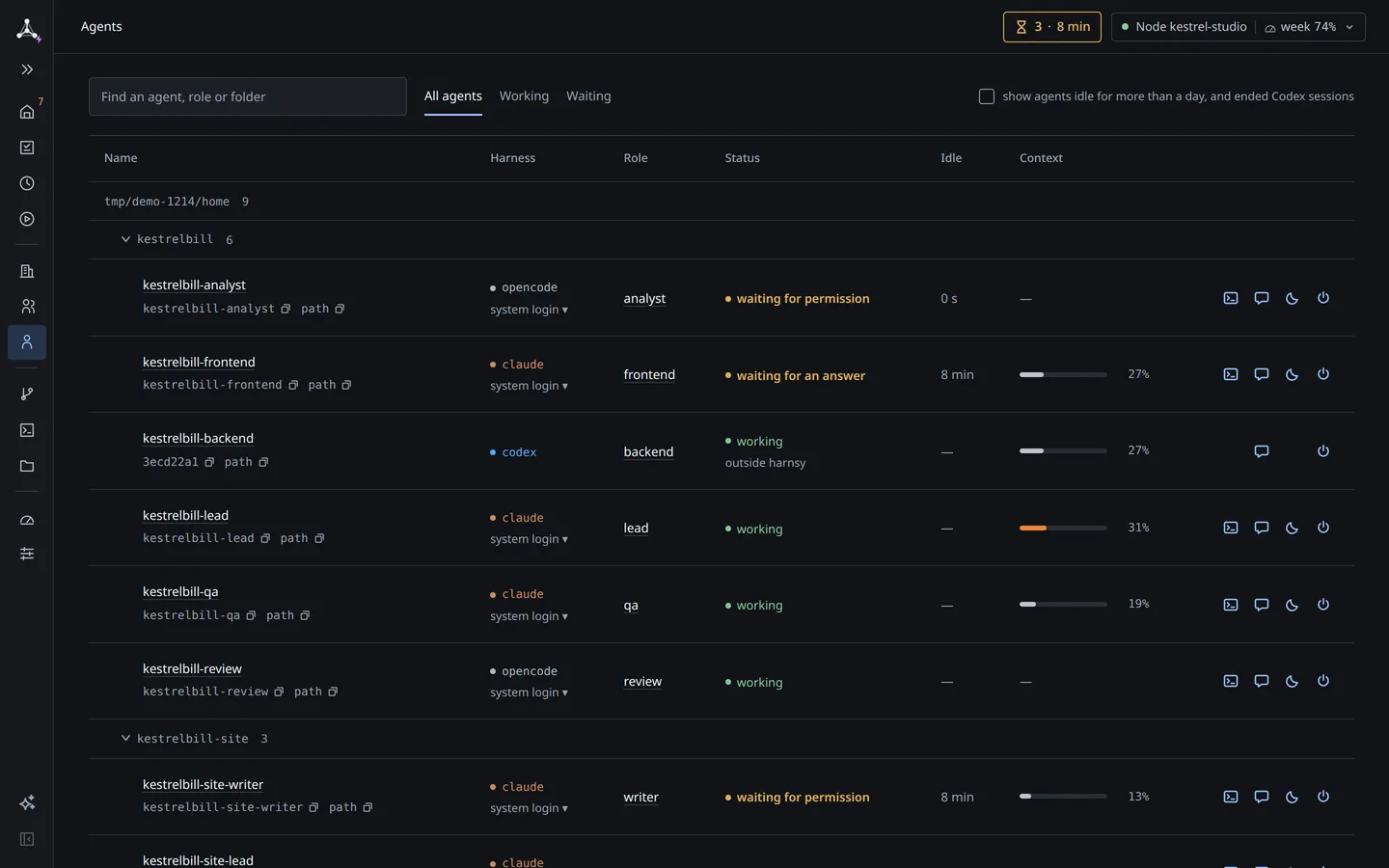The image size is (1389, 868).
Task: Open the folder icon in sidebar
Action: click(27, 466)
